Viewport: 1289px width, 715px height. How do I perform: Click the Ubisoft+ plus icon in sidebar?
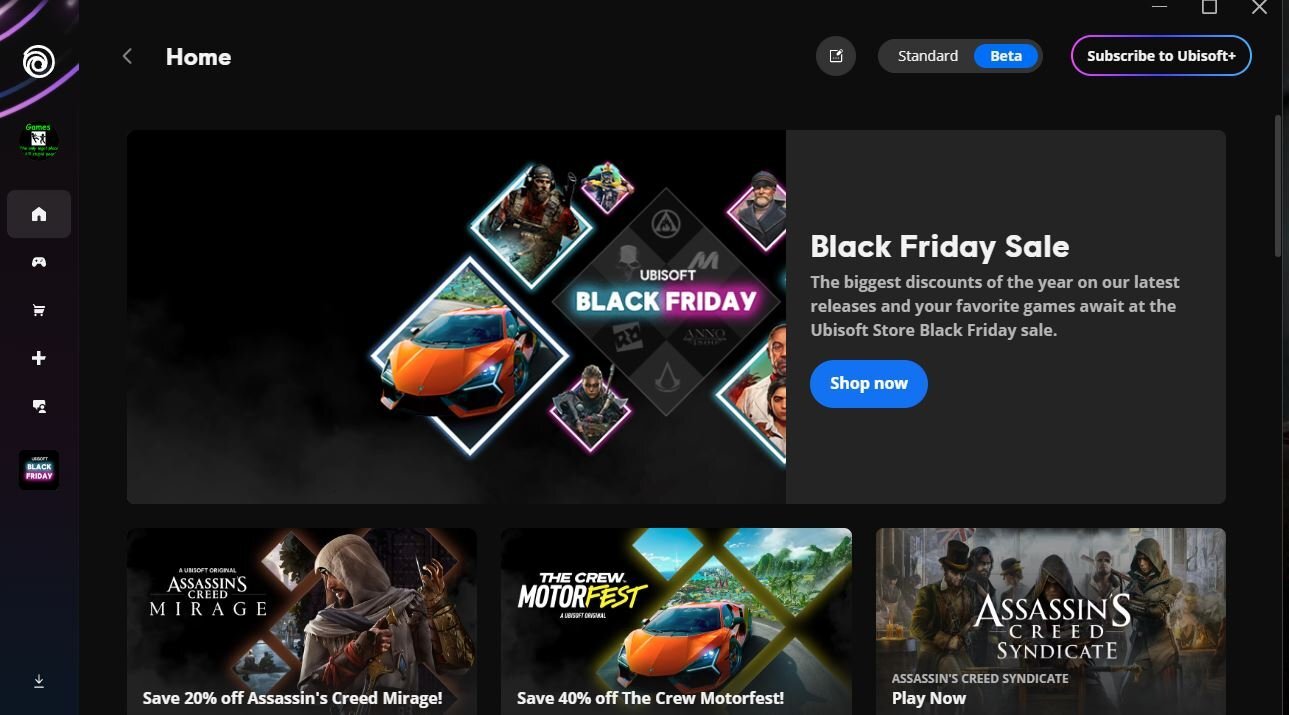(39, 358)
